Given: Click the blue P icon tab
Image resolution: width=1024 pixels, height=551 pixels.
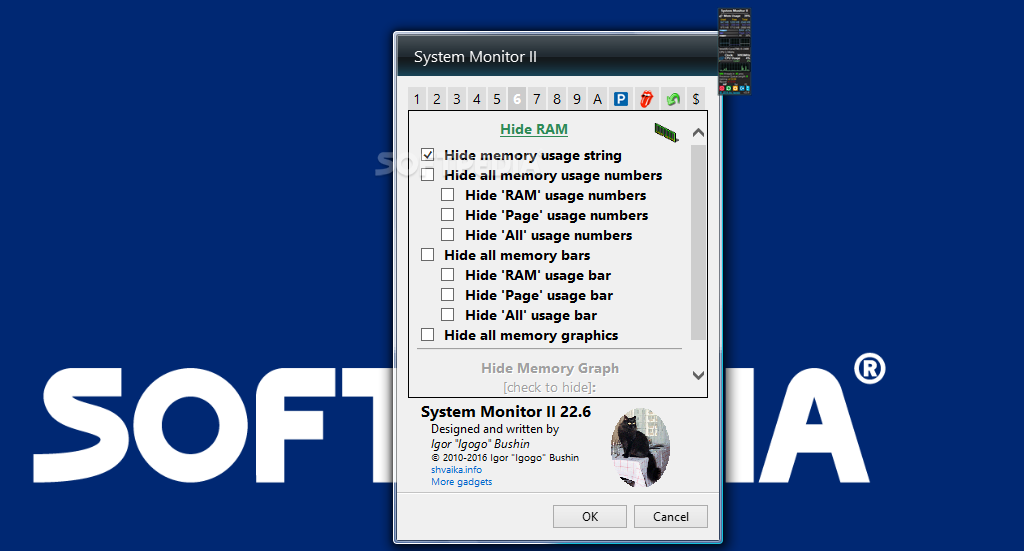Looking at the screenshot, I should pyautogui.click(x=620, y=99).
